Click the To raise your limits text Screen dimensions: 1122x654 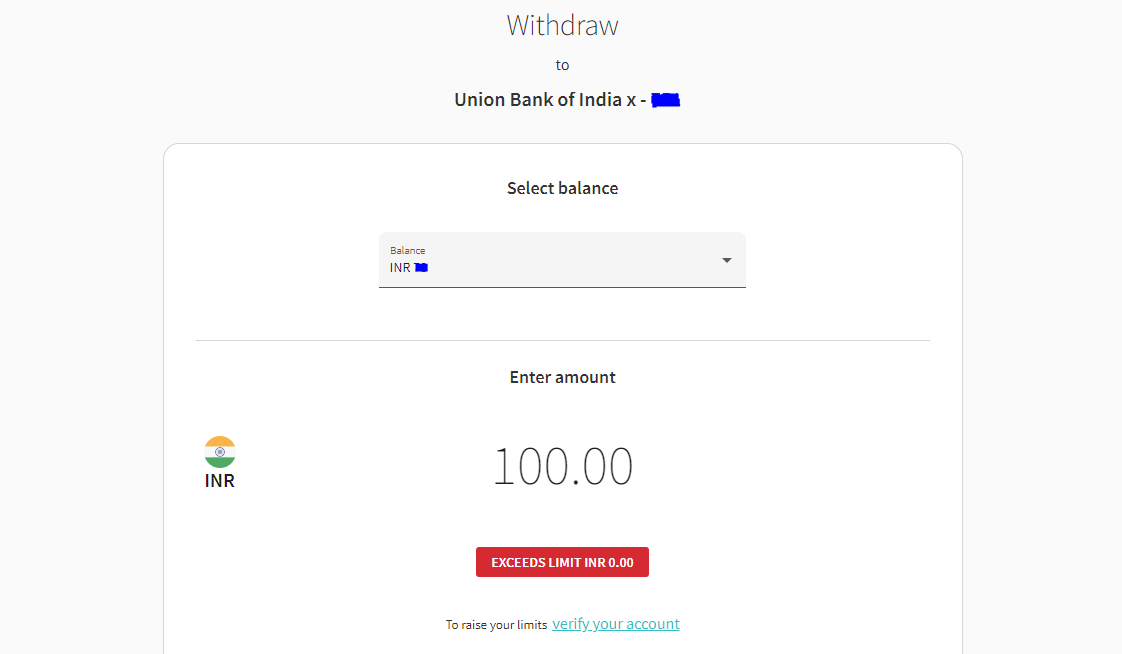[496, 625]
